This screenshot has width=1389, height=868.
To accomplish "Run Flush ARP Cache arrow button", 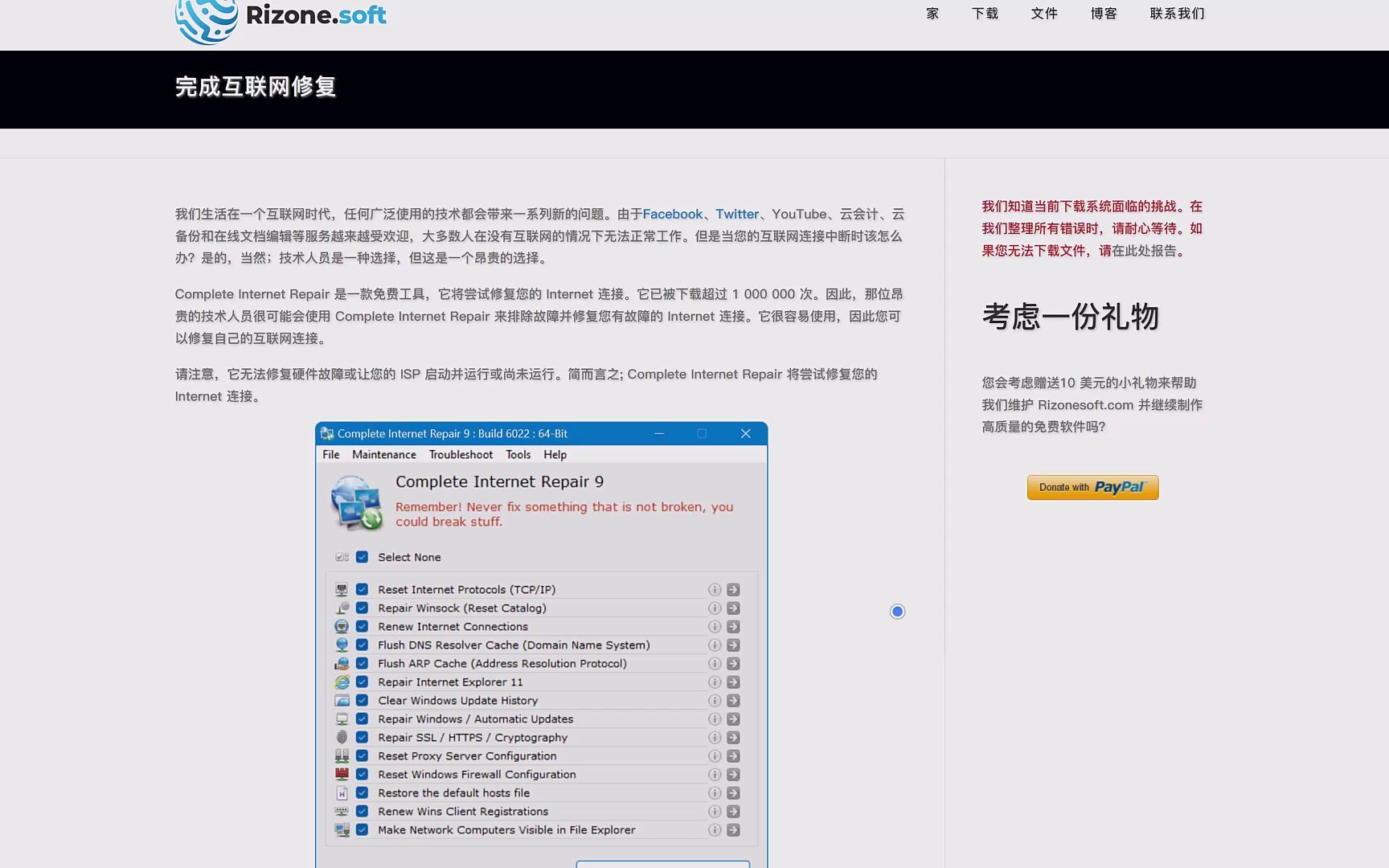I will 733,664.
